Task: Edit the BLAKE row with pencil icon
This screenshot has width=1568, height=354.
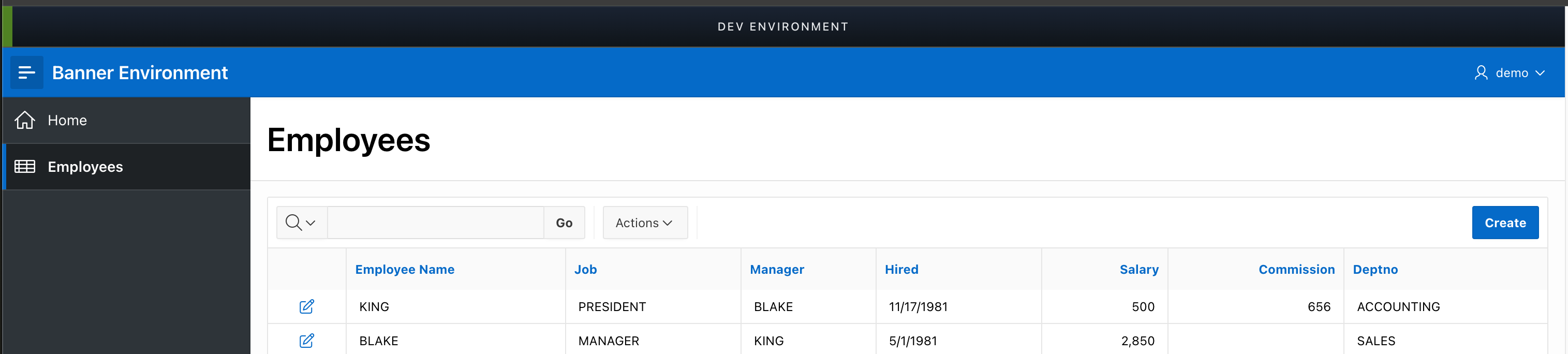Action: click(307, 341)
